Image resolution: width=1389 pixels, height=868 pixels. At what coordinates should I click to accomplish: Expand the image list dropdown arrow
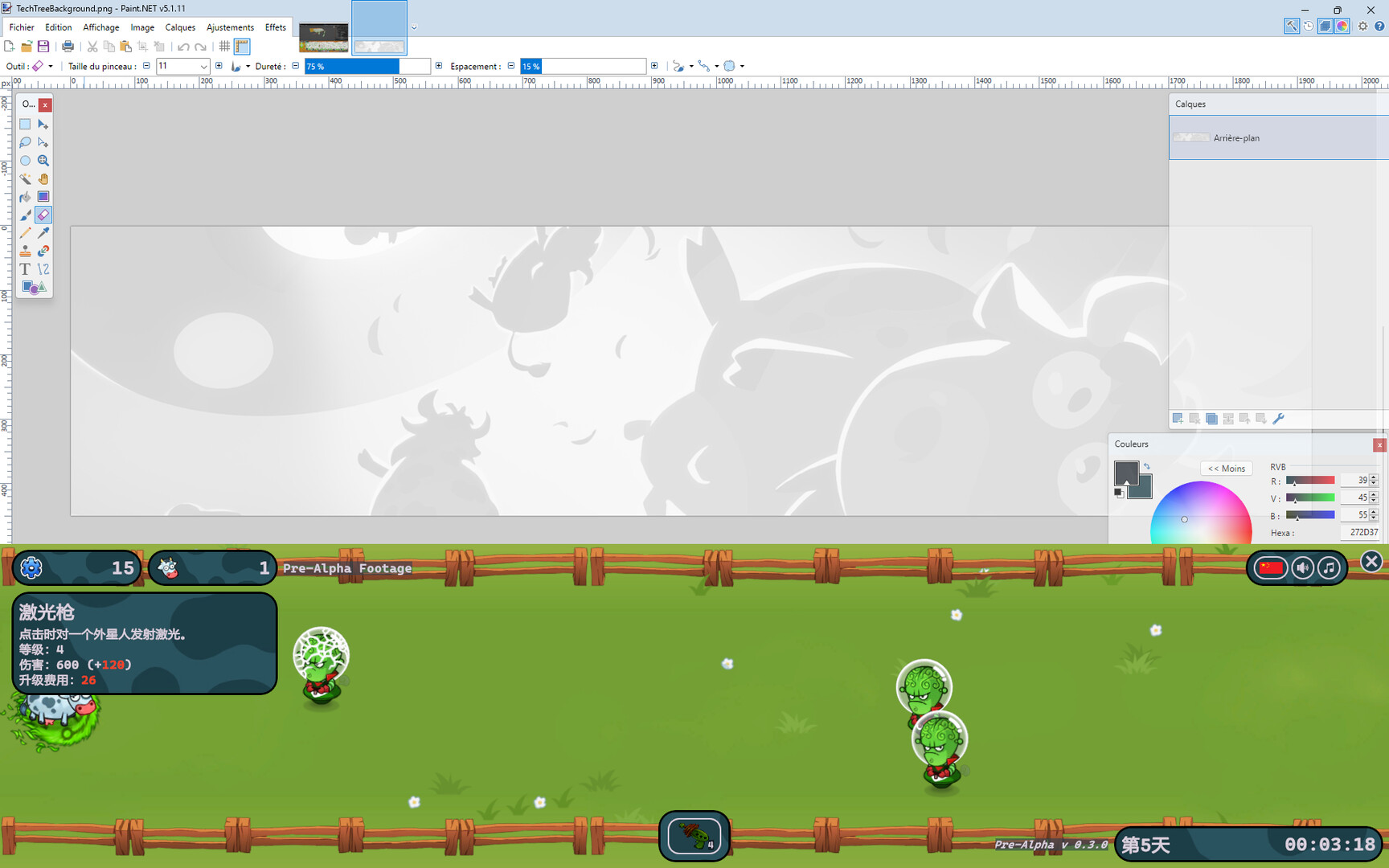tap(414, 27)
